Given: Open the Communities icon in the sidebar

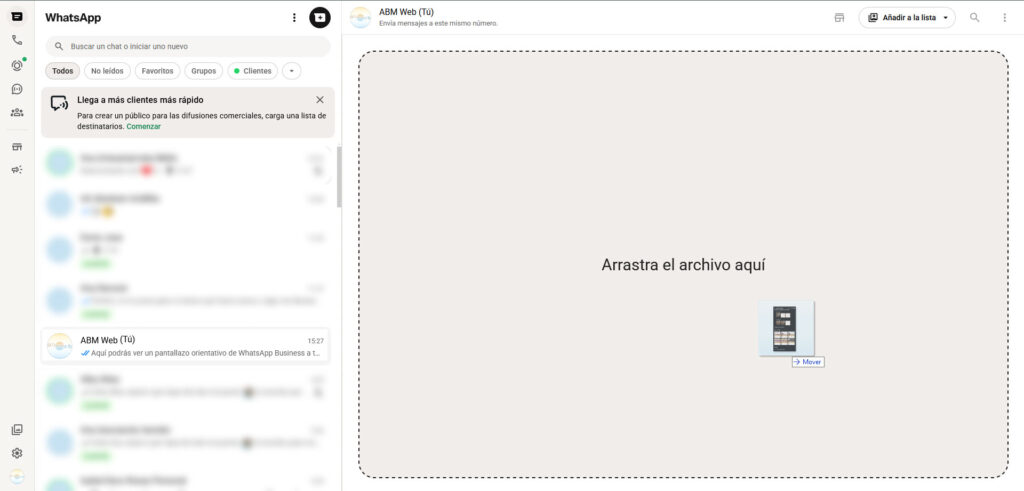Looking at the screenshot, I should tap(17, 112).
